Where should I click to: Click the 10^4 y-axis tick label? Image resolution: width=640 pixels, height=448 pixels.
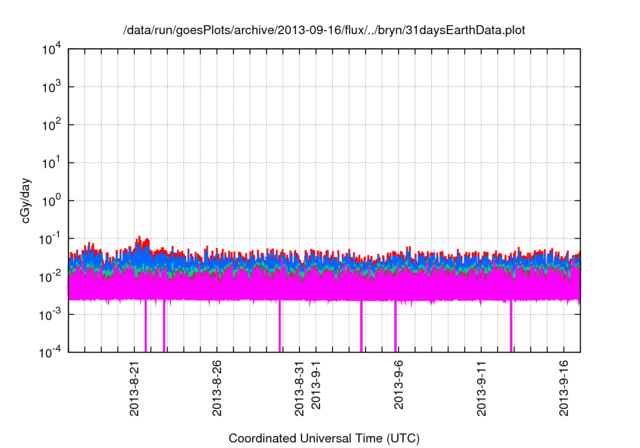click(51, 50)
